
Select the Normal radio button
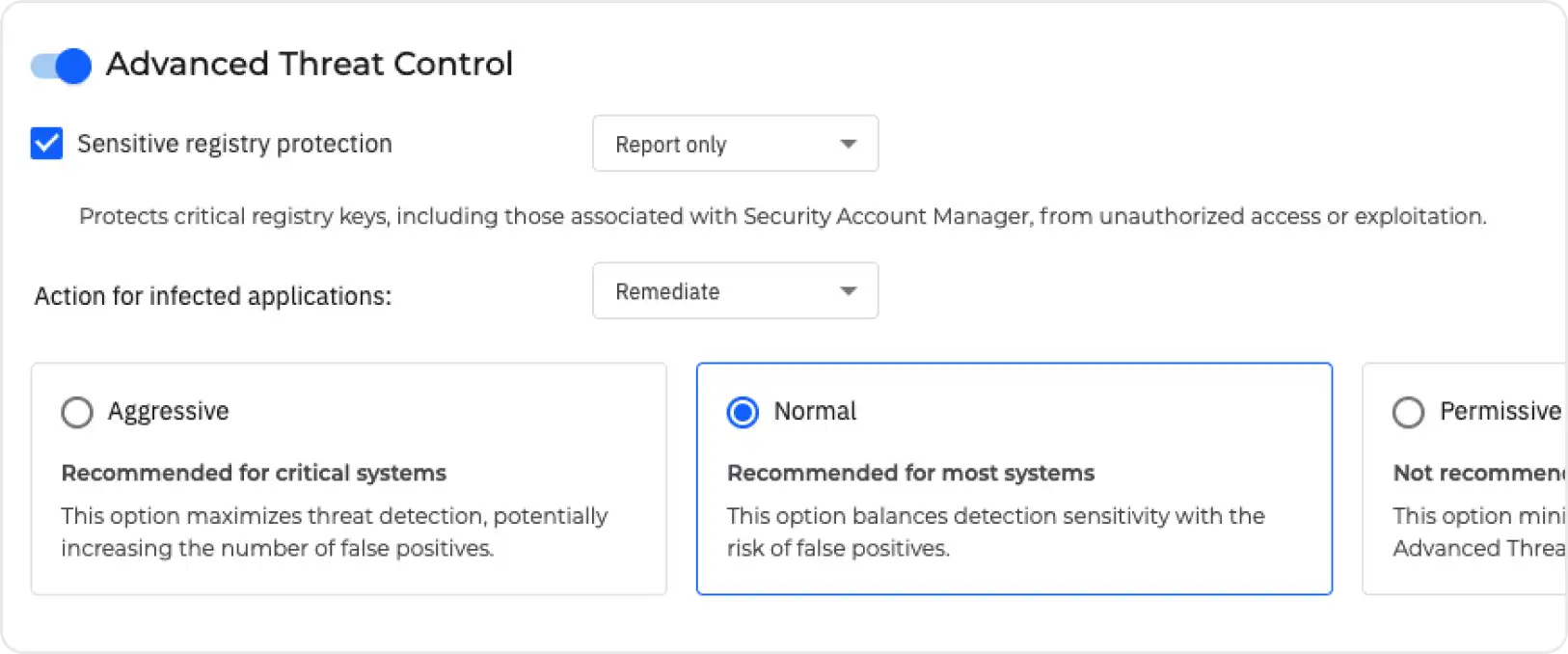coord(743,412)
